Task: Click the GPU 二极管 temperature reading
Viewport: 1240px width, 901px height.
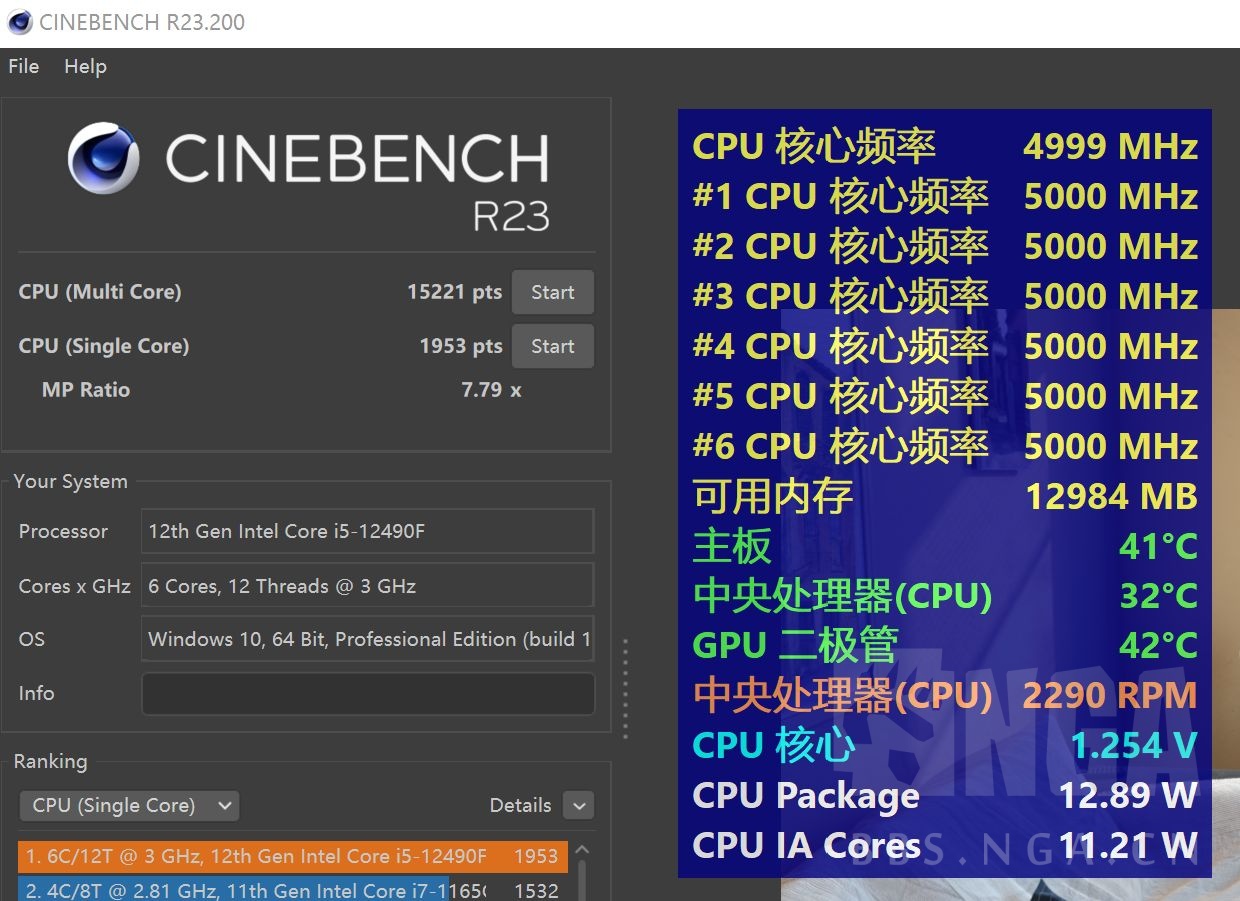Action: pos(1157,646)
